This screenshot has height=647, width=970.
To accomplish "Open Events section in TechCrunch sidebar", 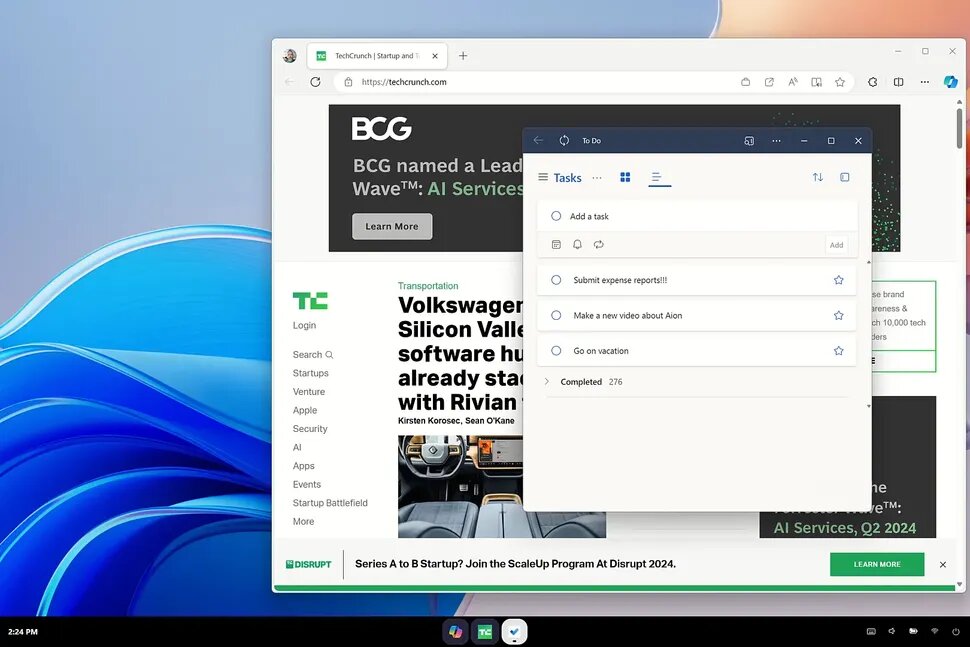I will click(x=307, y=484).
